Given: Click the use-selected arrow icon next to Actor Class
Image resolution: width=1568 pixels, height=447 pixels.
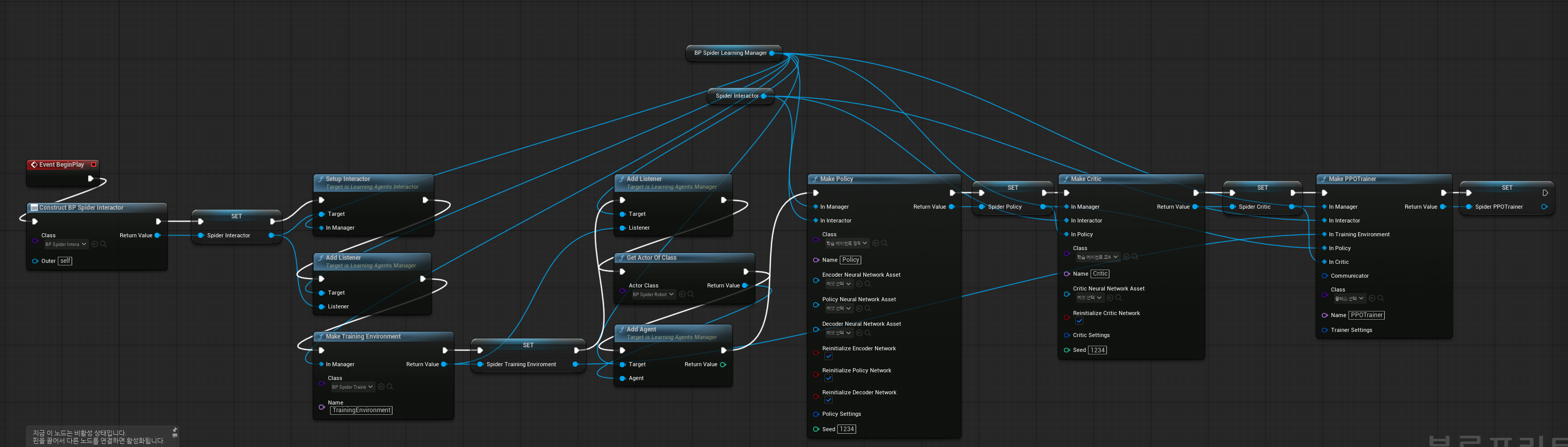Looking at the screenshot, I should click(682, 295).
